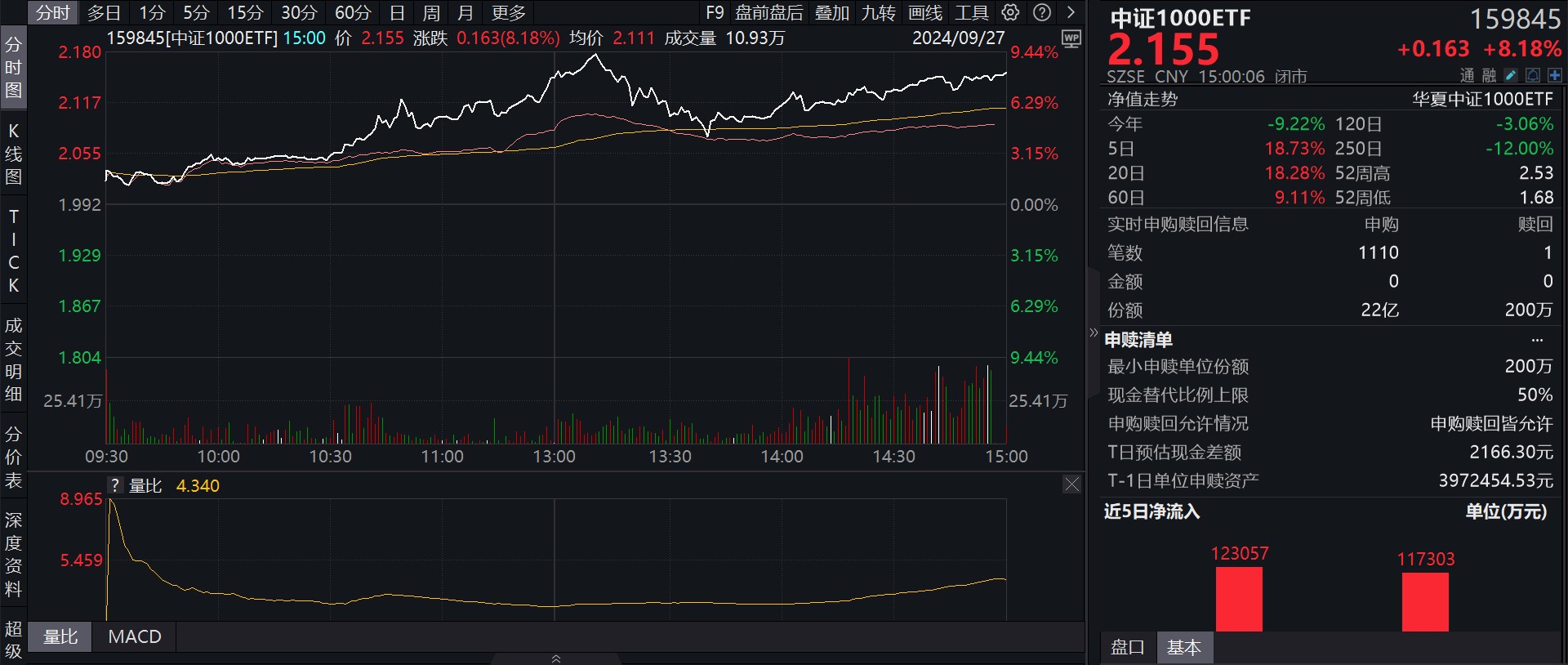Click the 申赎清单 heading
Screen dimensions: 1568x665
1138,340
